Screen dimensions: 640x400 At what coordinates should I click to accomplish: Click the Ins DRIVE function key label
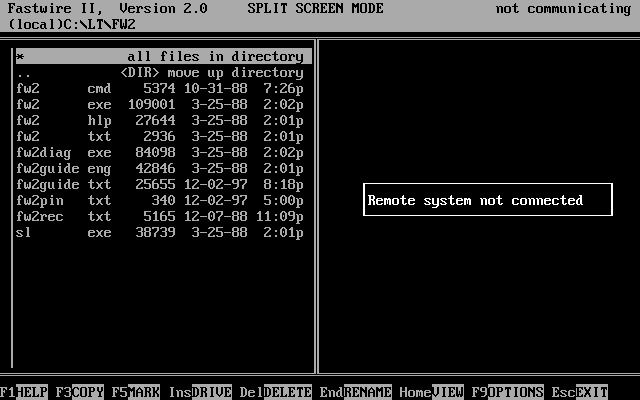click(200, 392)
